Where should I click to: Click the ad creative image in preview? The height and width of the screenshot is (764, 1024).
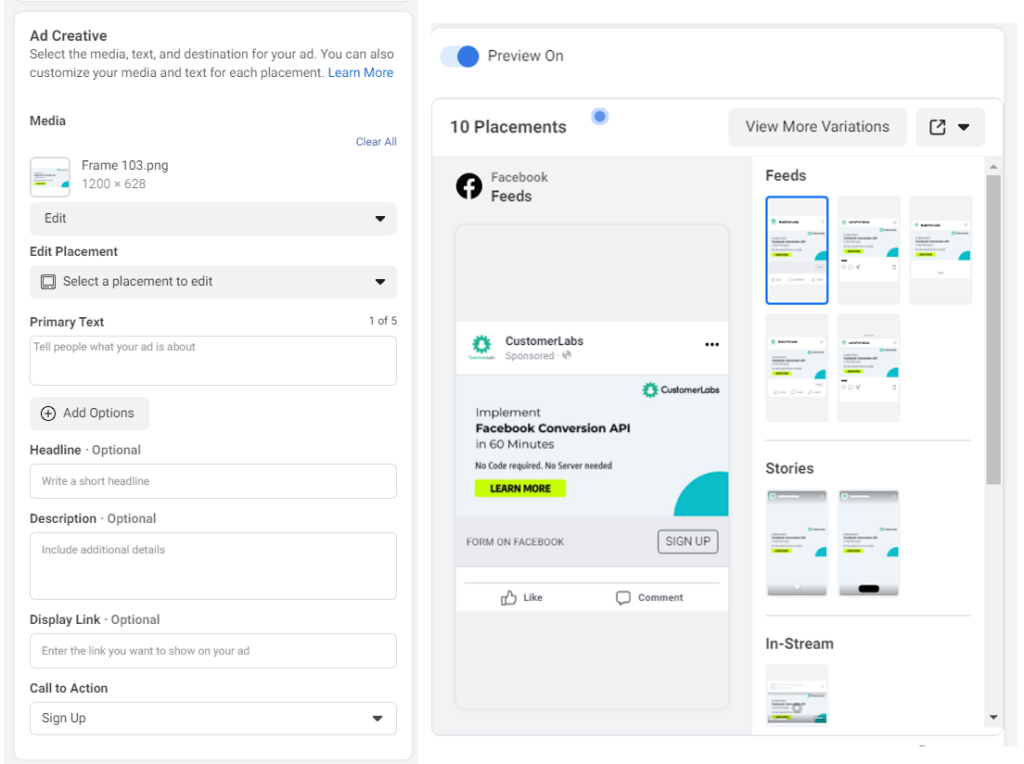(592, 445)
